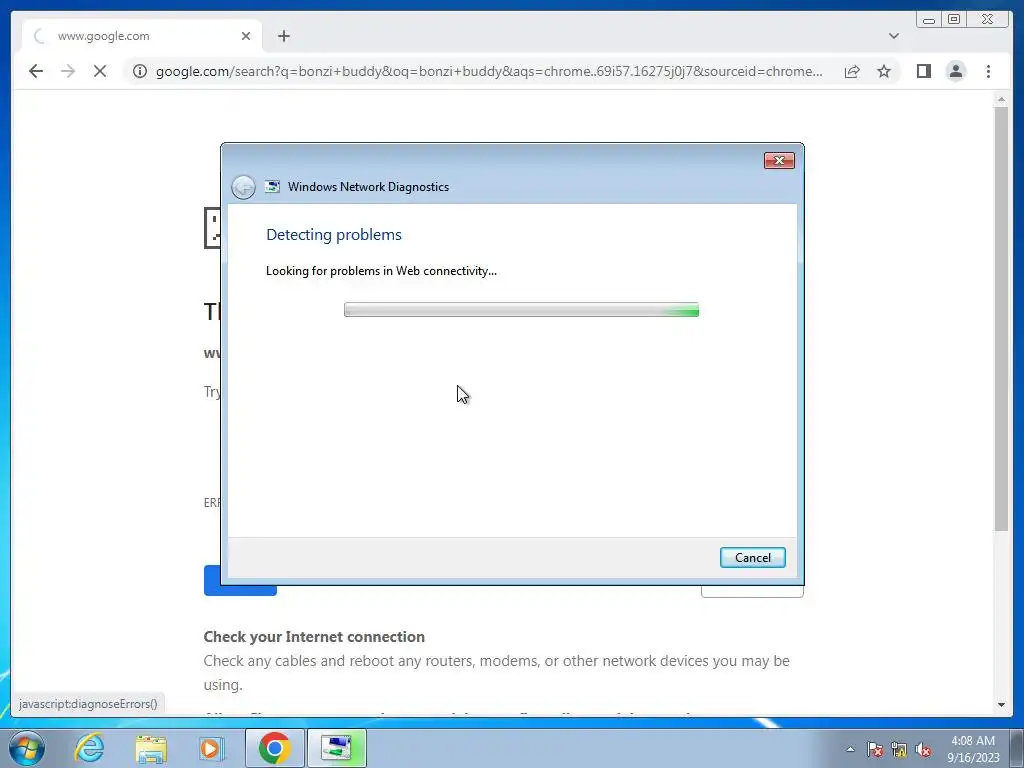
Task: Open Chrome side panel icon
Action: tap(923, 71)
